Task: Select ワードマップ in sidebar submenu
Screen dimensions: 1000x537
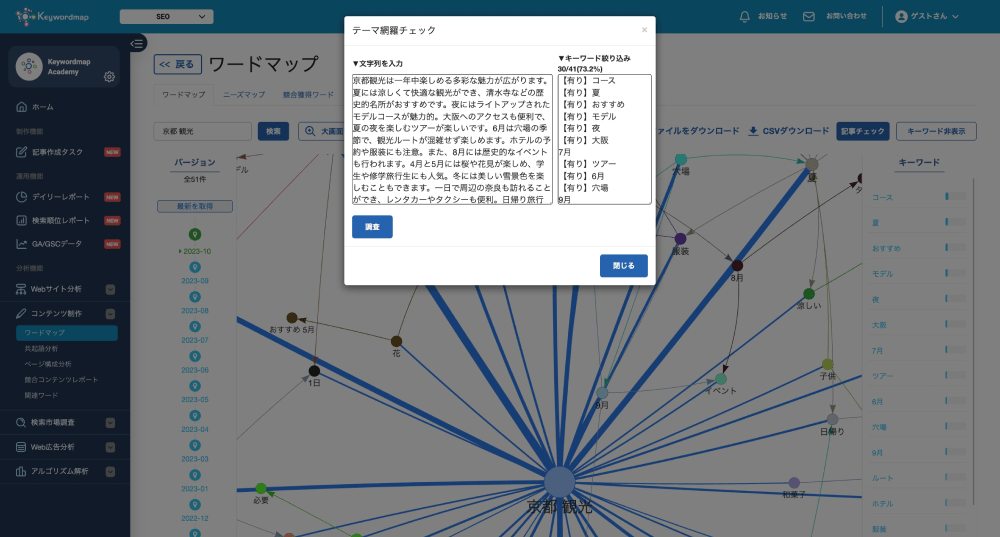Action: 66,332
